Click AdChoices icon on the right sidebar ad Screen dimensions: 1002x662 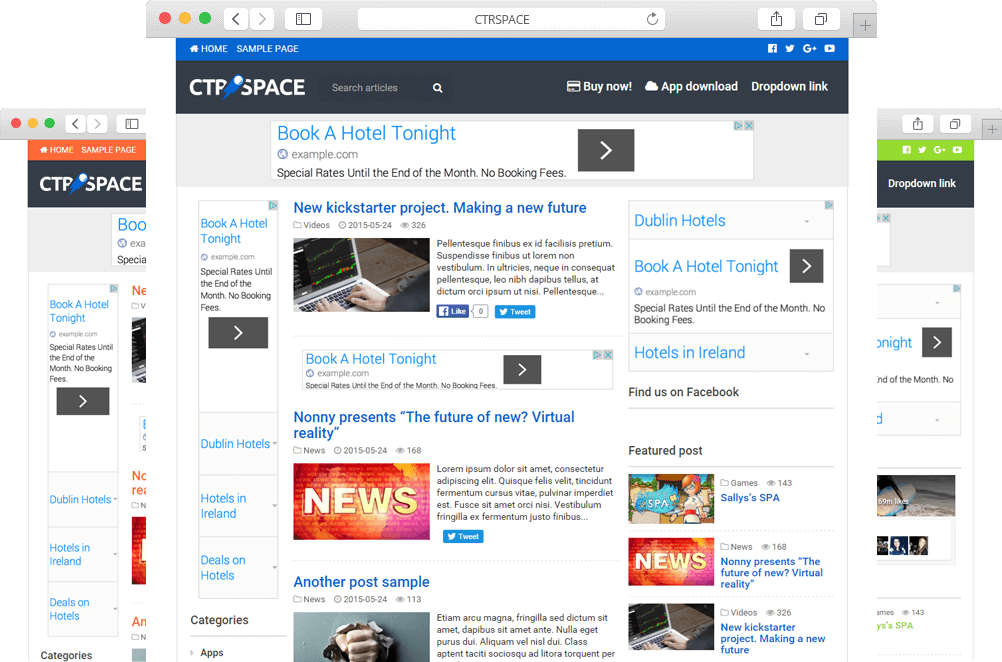click(829, 205)
